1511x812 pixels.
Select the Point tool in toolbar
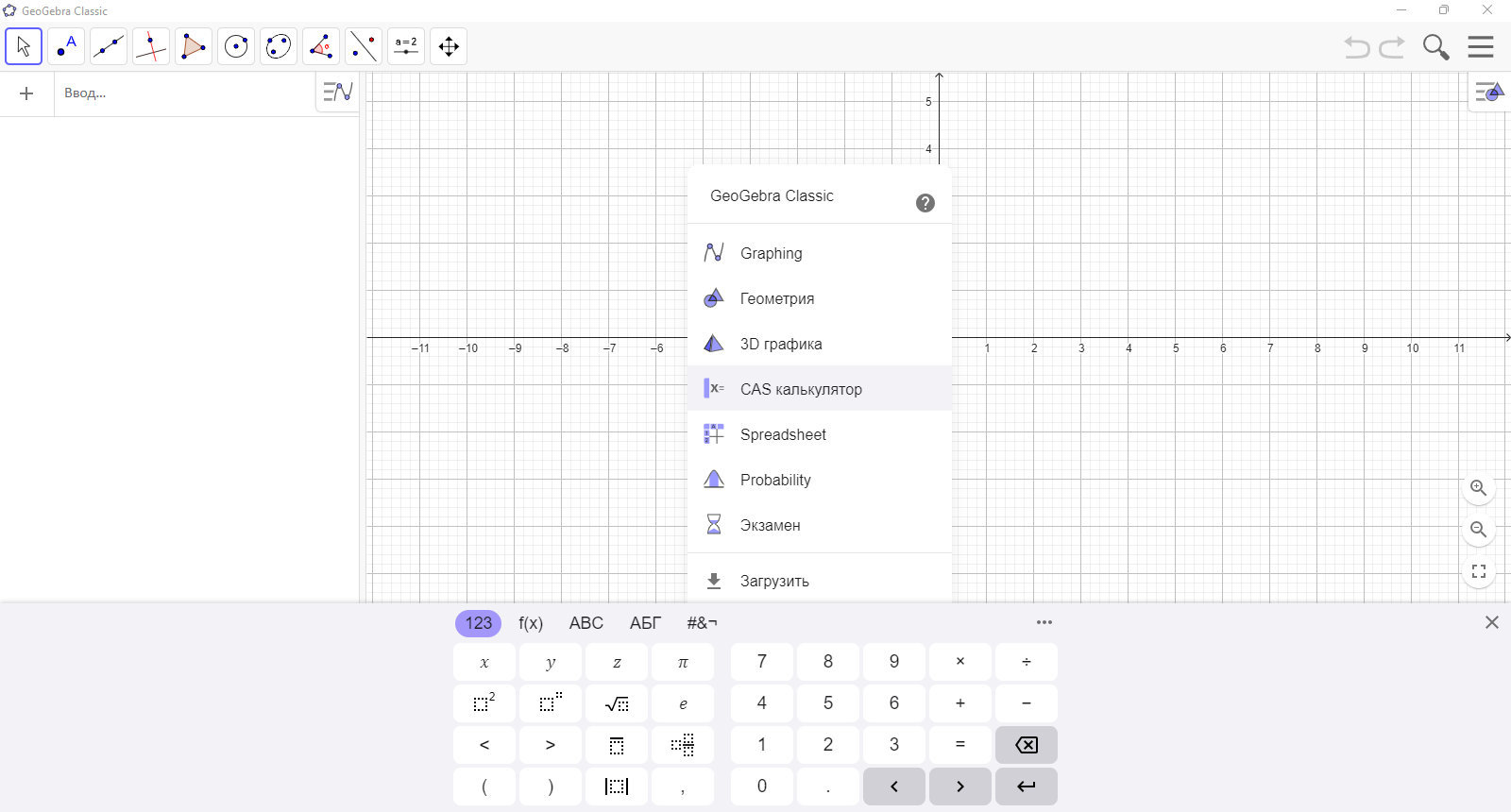[x=66, y=46]
